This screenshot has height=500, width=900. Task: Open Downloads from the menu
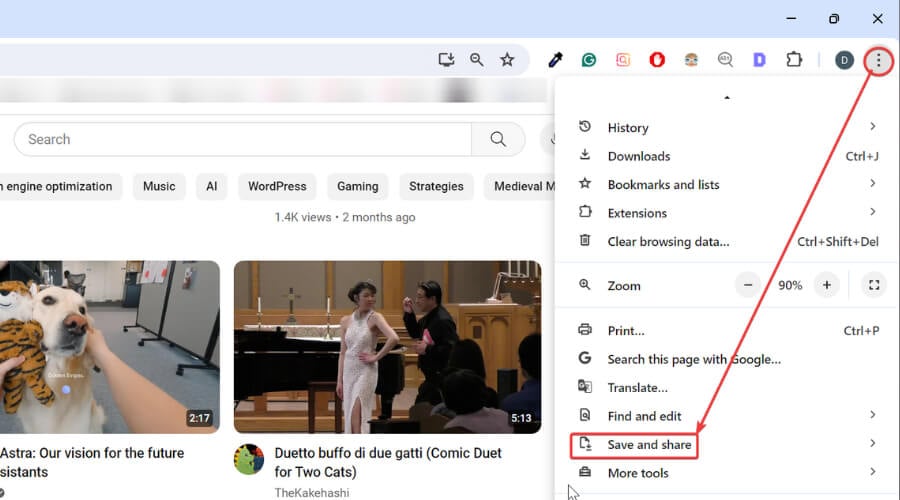727,156
